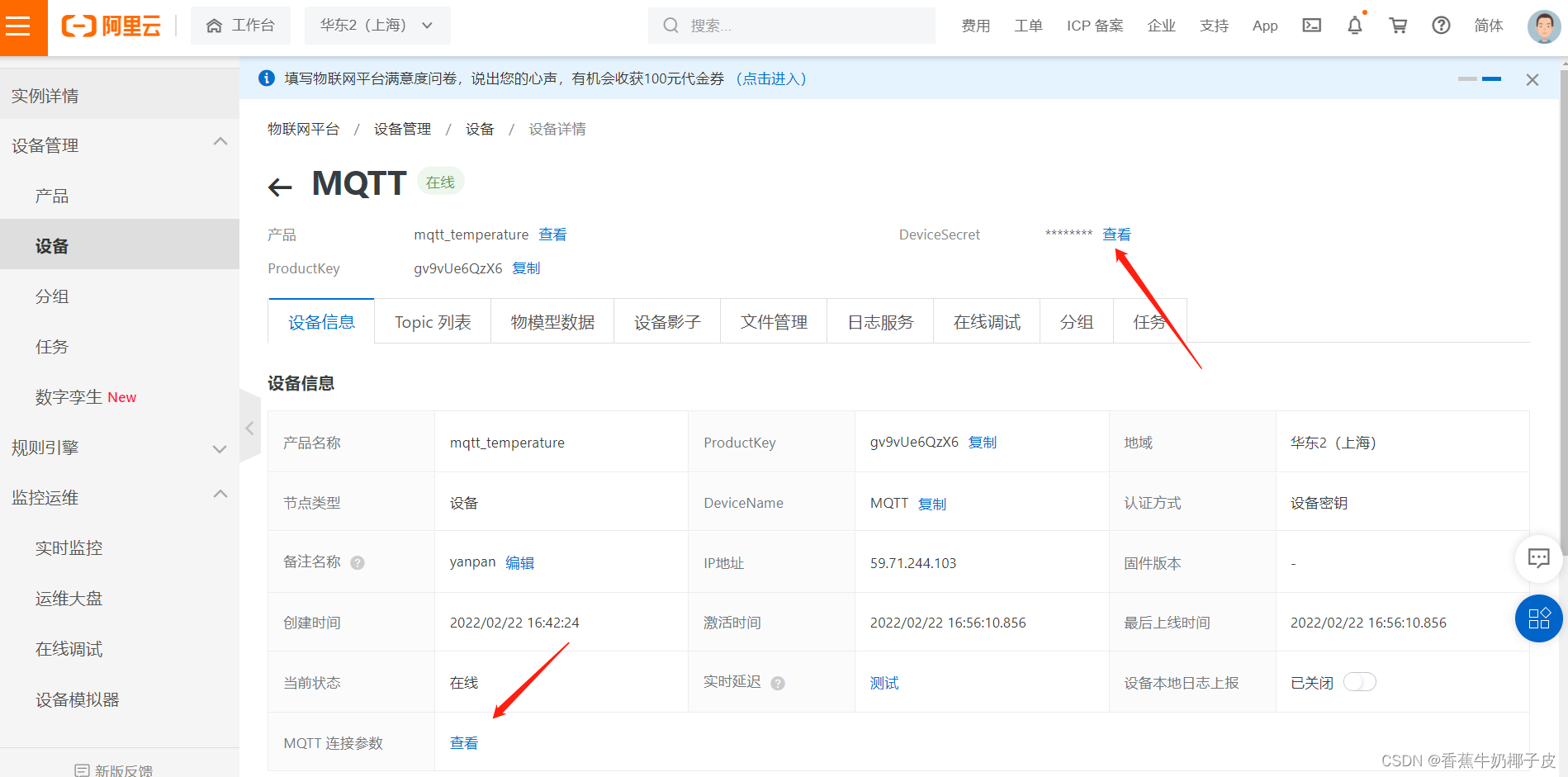The width and height of the screenshot is (1568, 777).
Task: Collapse the 设备管理 sidebar section
Action: (x=120, y=145)
